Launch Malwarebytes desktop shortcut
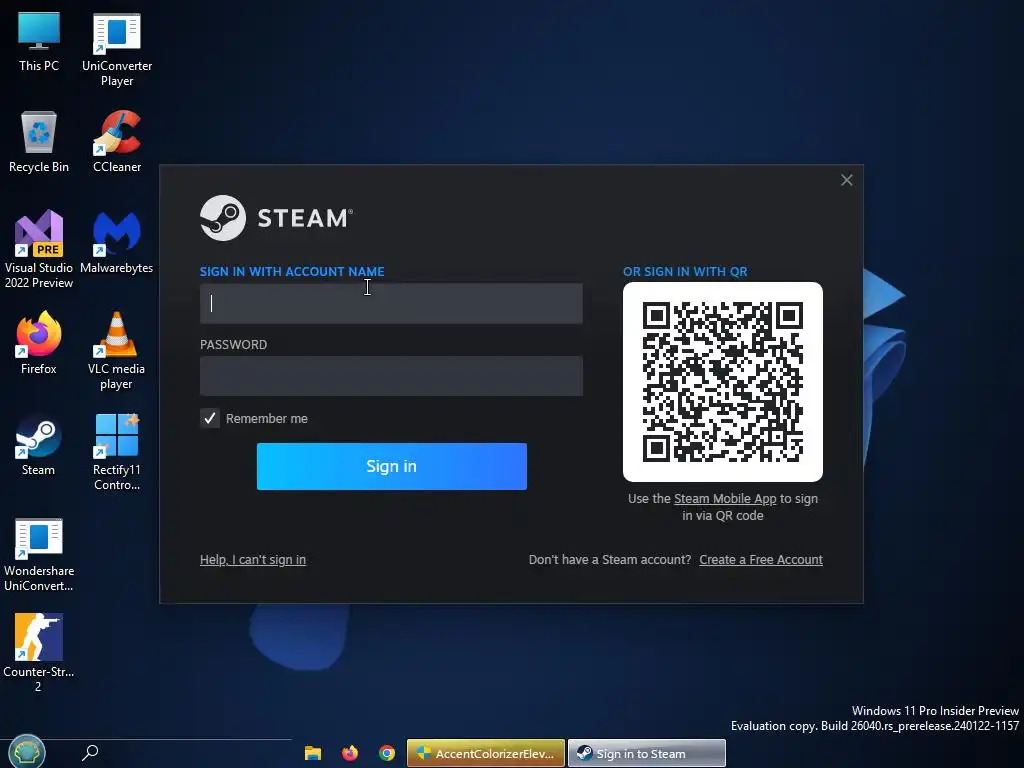This screenshot has height=768, width=1024. pos(117,242)
